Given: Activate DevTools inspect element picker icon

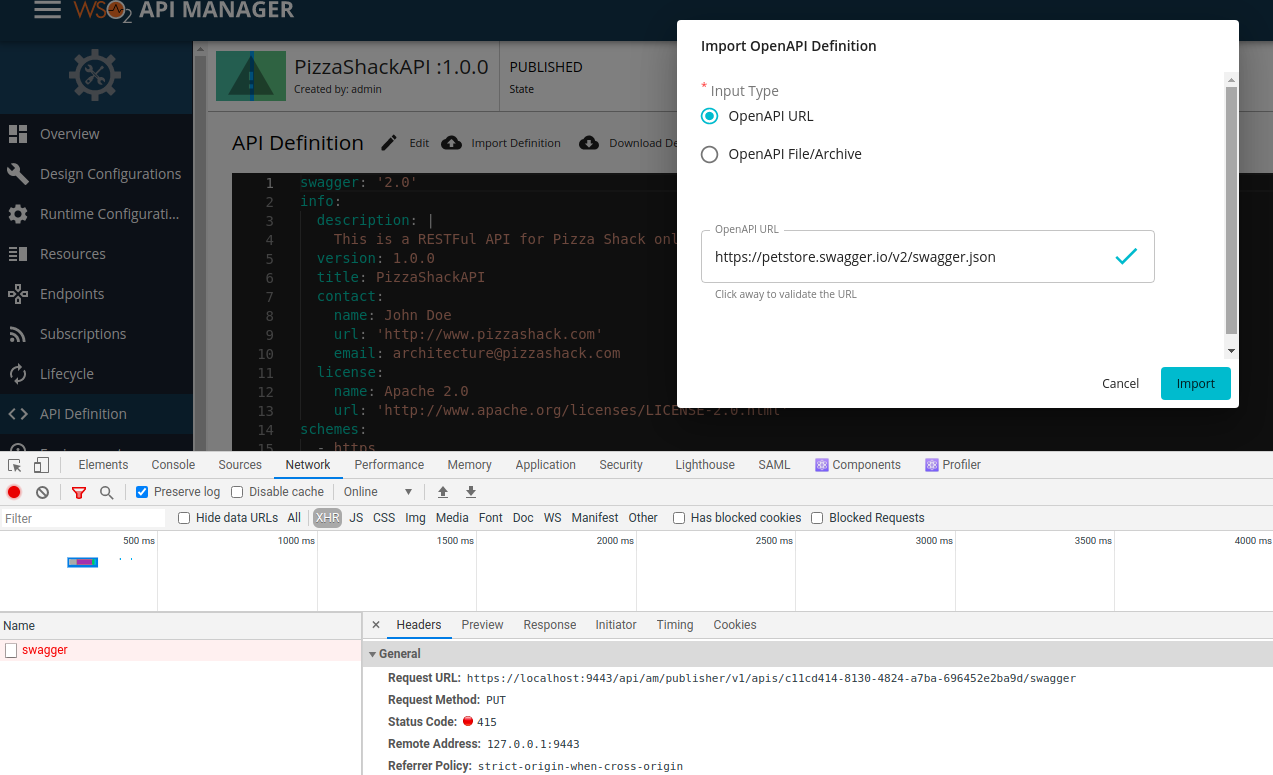Looking at the screenshot, I should click(x=15, y=465).
